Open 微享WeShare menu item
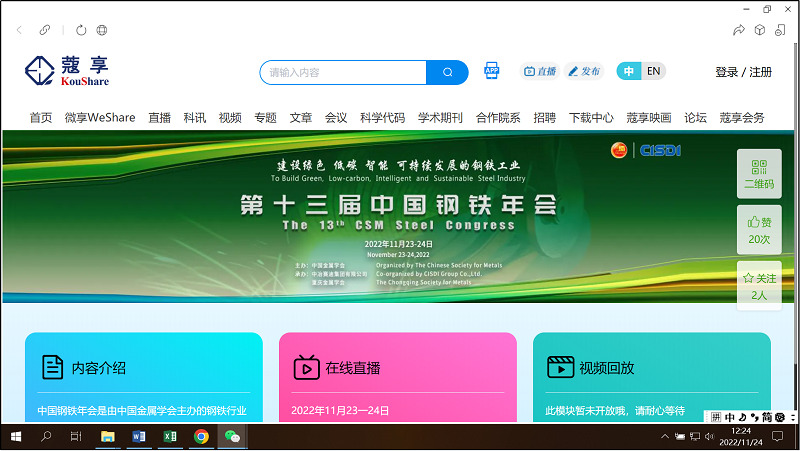This screenshot has height=451, width=800. (100, 118)
